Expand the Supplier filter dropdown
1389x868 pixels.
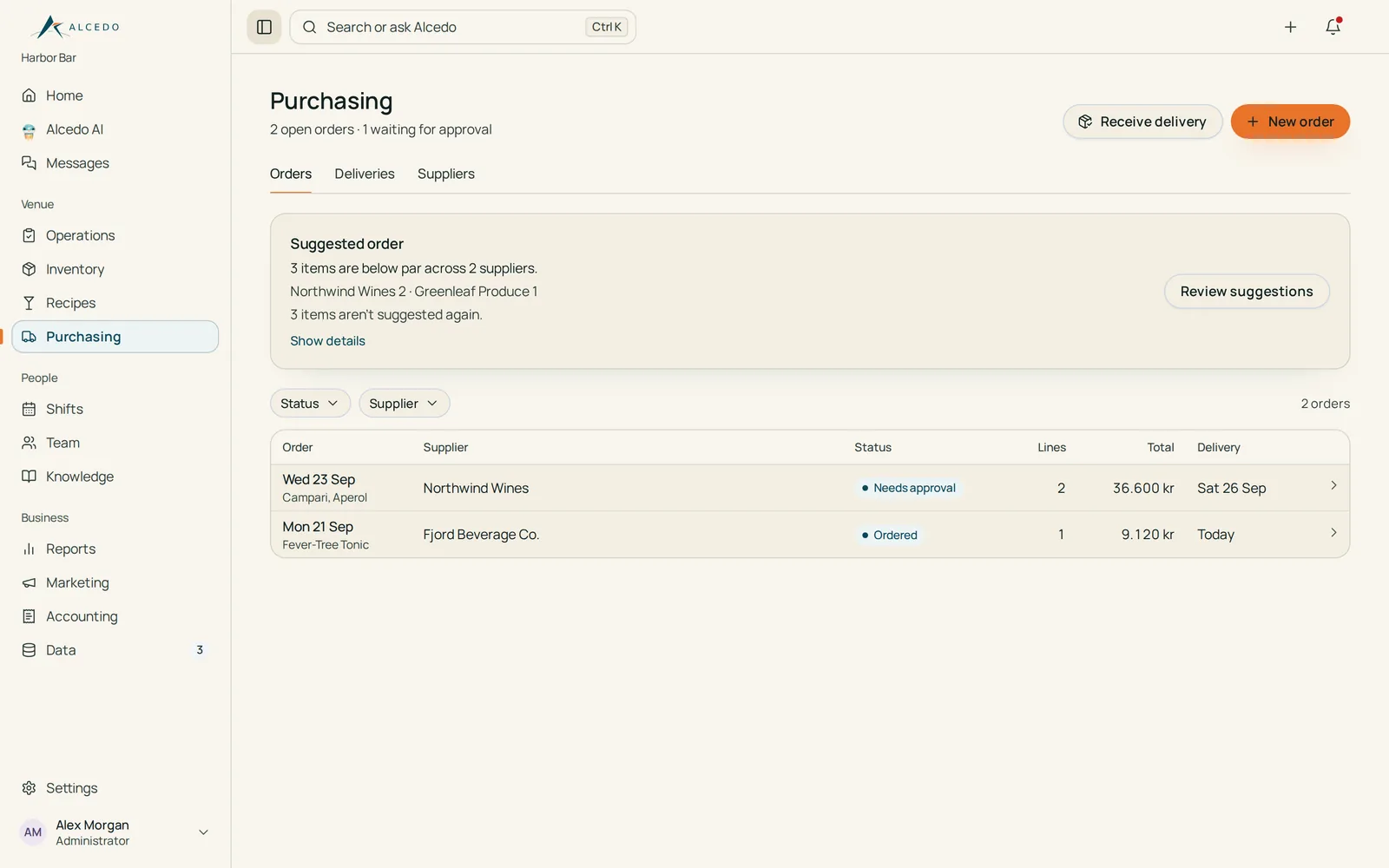point(404,404)
